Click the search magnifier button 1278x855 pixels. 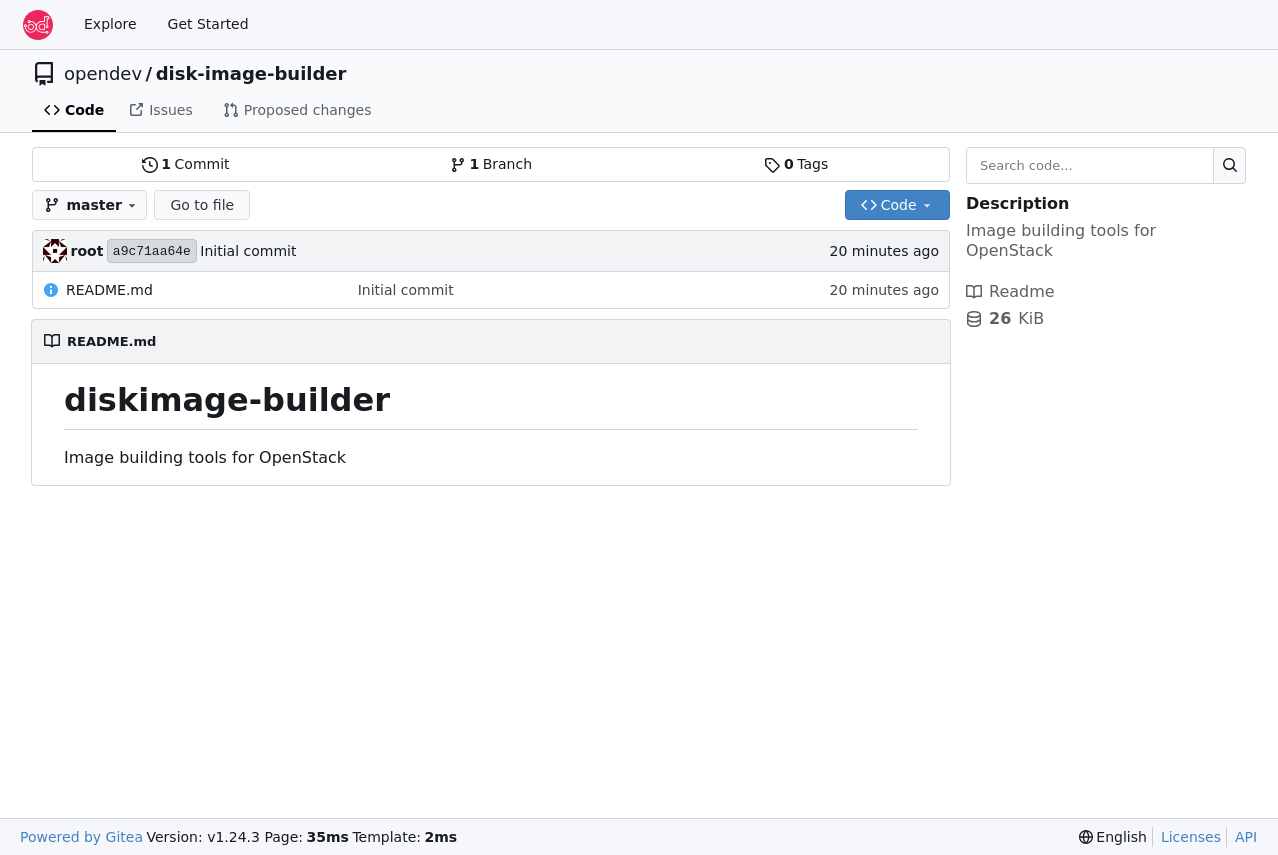click(x=1230, y=165)
